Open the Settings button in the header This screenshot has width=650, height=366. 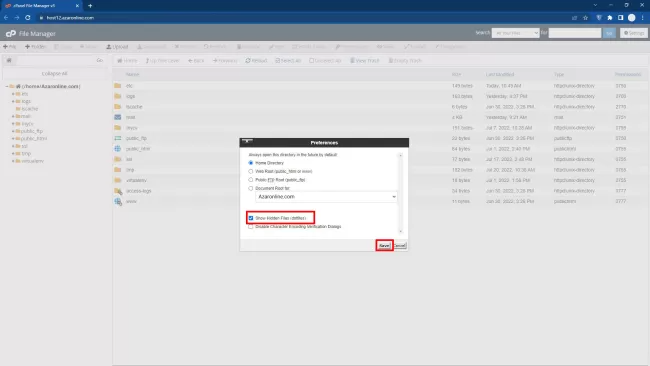coord(634,33)
